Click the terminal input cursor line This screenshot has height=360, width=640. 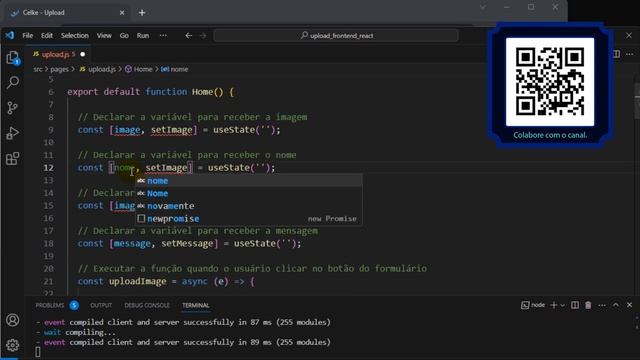(x=38, y=352)
